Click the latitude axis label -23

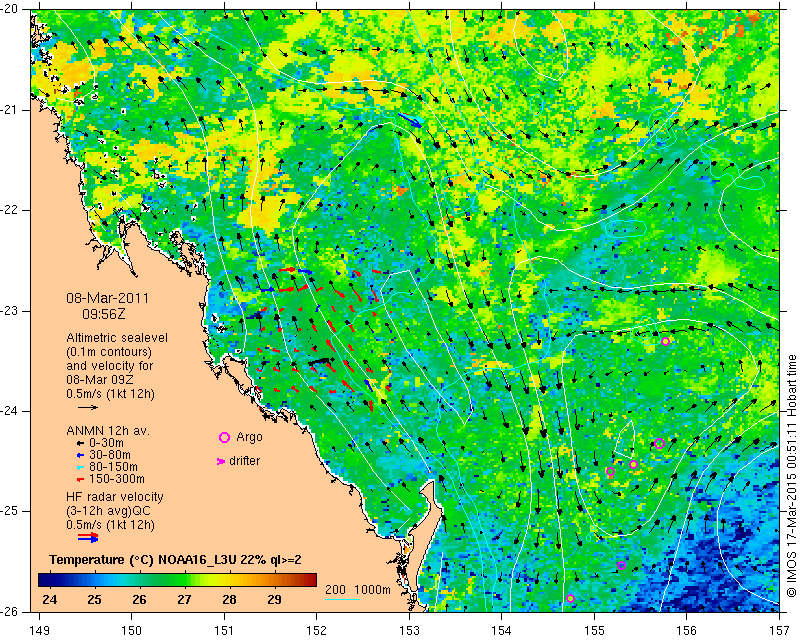[9, 311]
